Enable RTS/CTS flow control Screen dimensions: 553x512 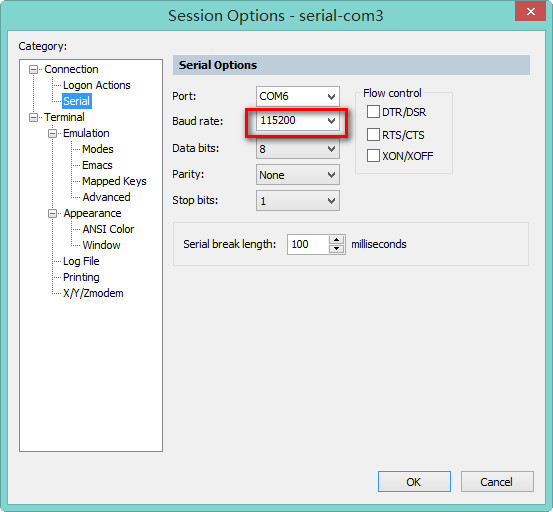point(373,134)
